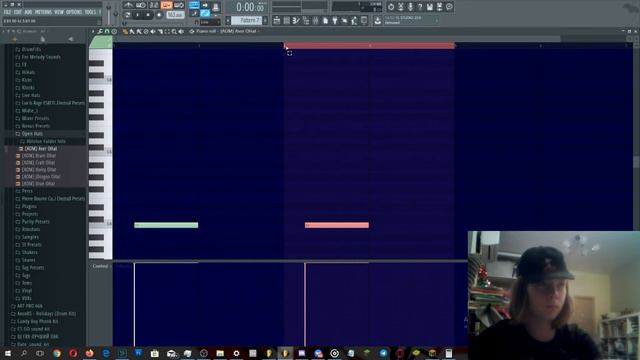Click the Play button
This screenshot has width=640, height=360.
point(138,15)
